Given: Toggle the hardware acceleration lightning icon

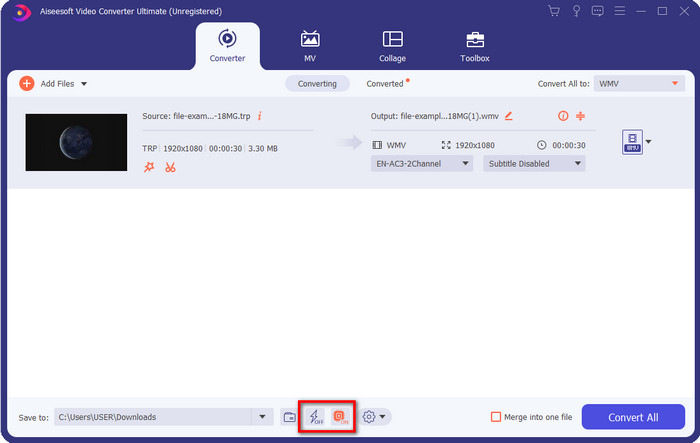Looking at the screenshot, I should pyautogui.click(x=315, y=416).
